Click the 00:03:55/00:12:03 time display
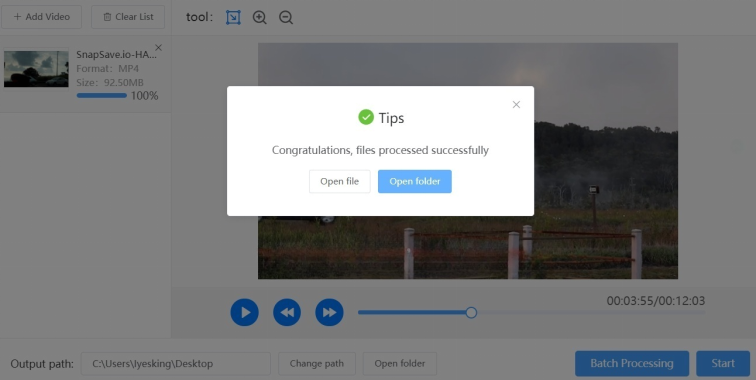This screenshot has width=756, height=380. [x=656, y=301]
